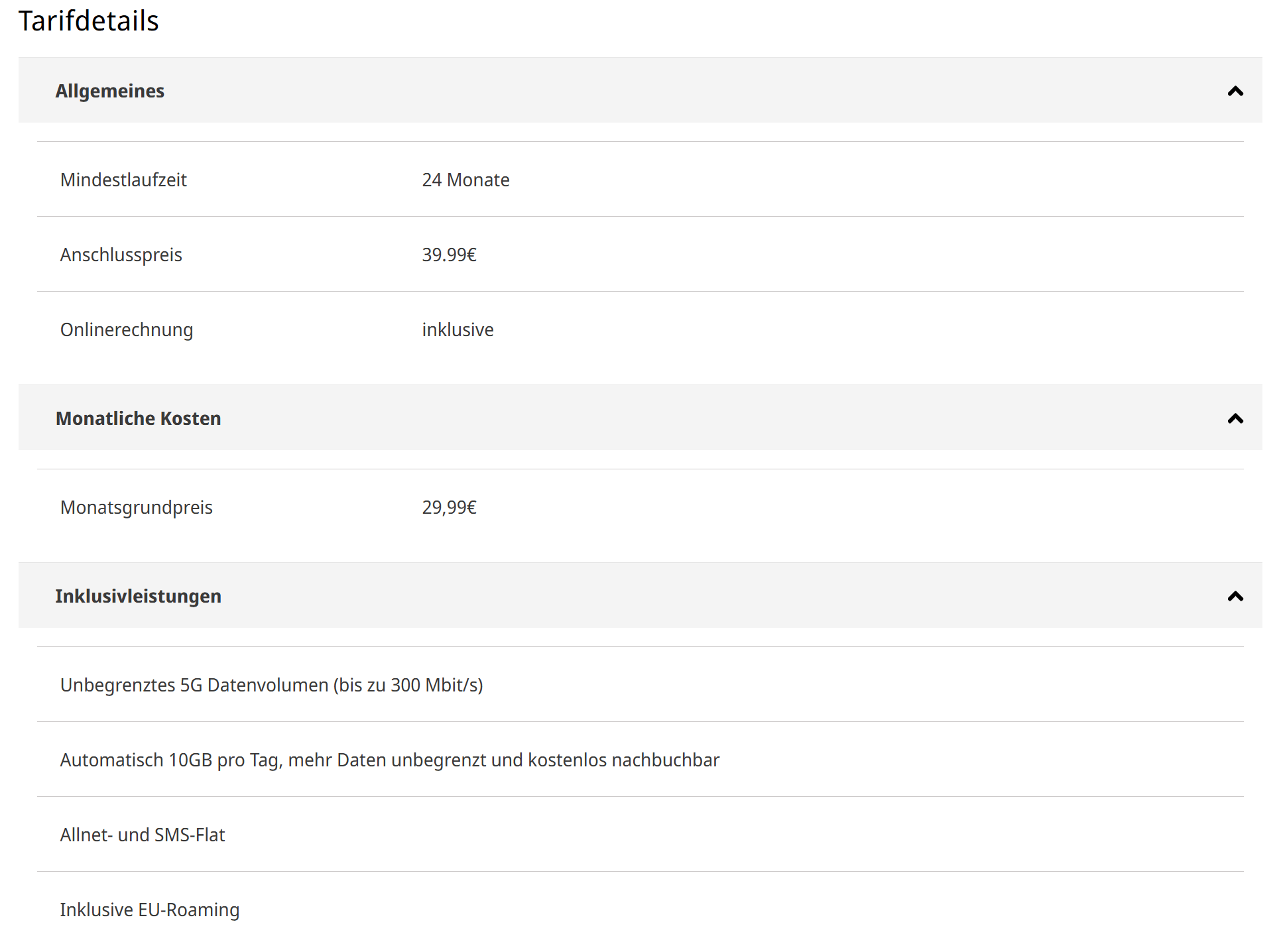Select the Onlinerechnung row label
This screenshot has width=1281, height=952.
[x=127, y=330]
